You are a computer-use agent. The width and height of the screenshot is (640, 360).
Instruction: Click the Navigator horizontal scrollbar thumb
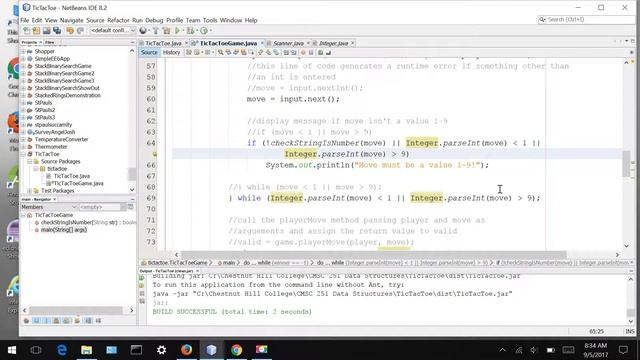click(x=76, y=310)
